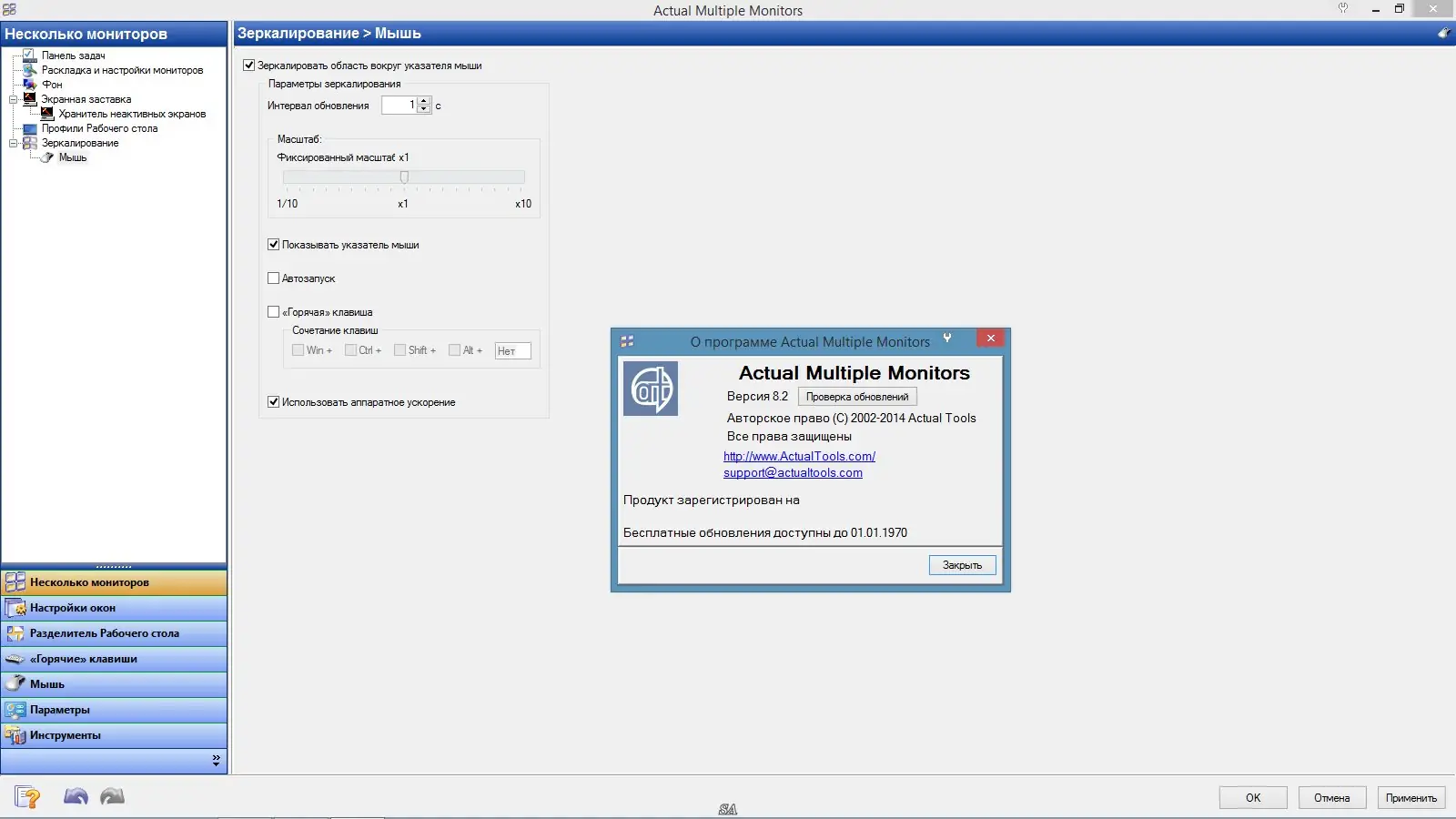Click the Мышь section mouse icon

(x=15, y=683)
